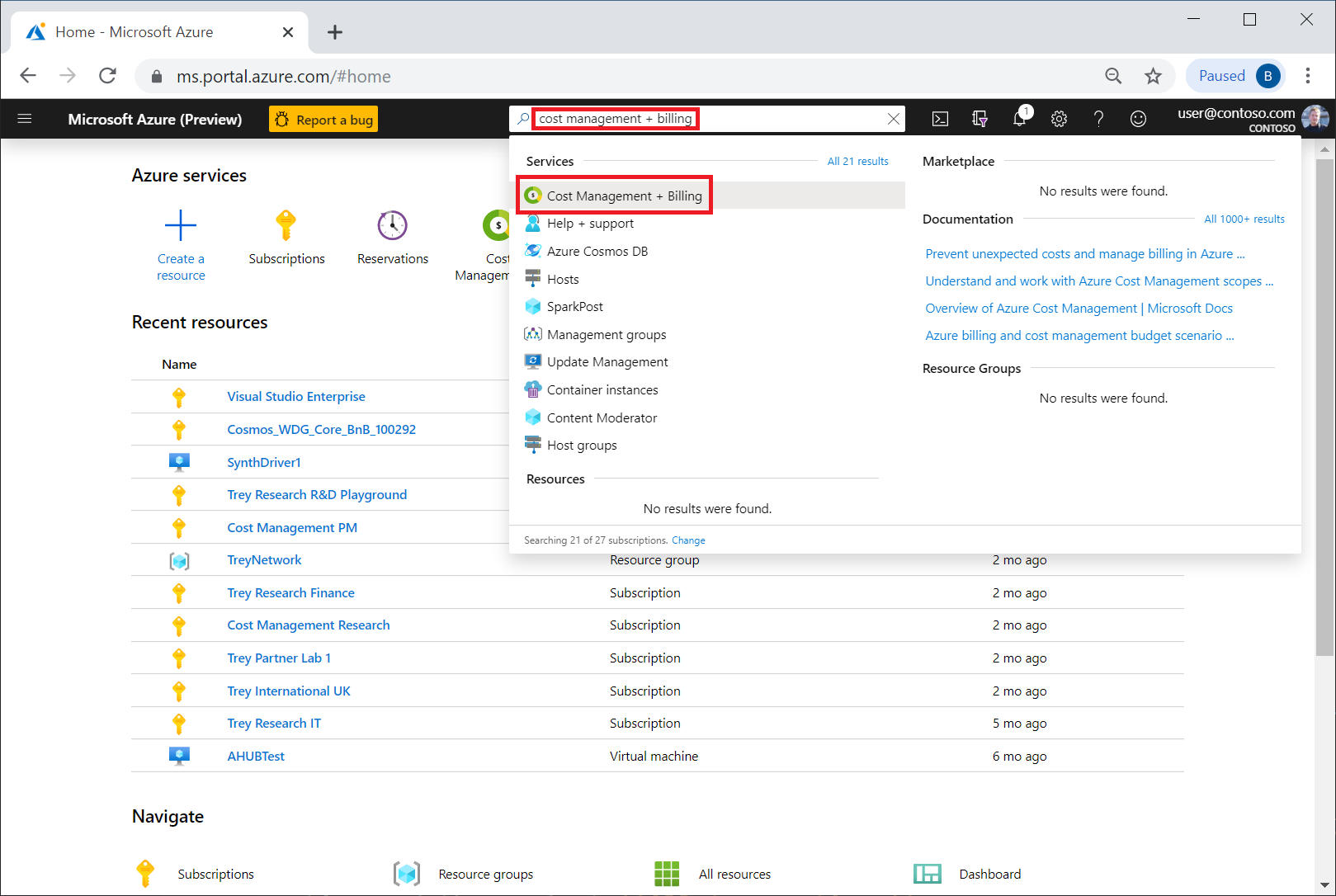This screenshot has height=896, width=1336.
Task: Open the portal hamburger menu
Action: point(25,119)
